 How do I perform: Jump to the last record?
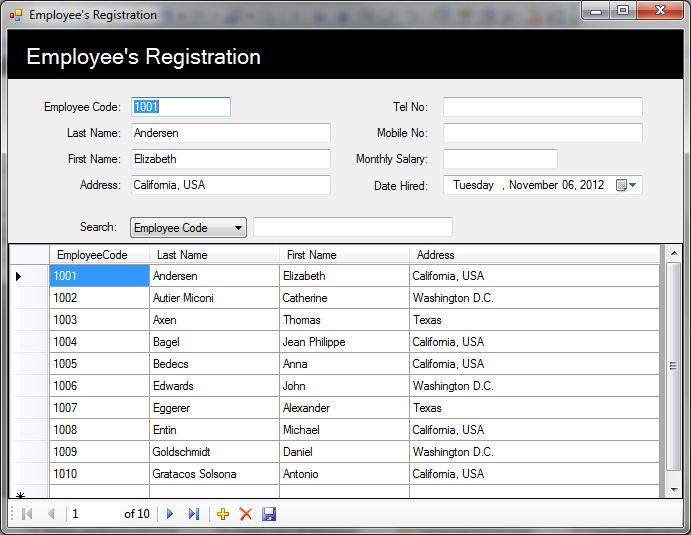point(194,514)
